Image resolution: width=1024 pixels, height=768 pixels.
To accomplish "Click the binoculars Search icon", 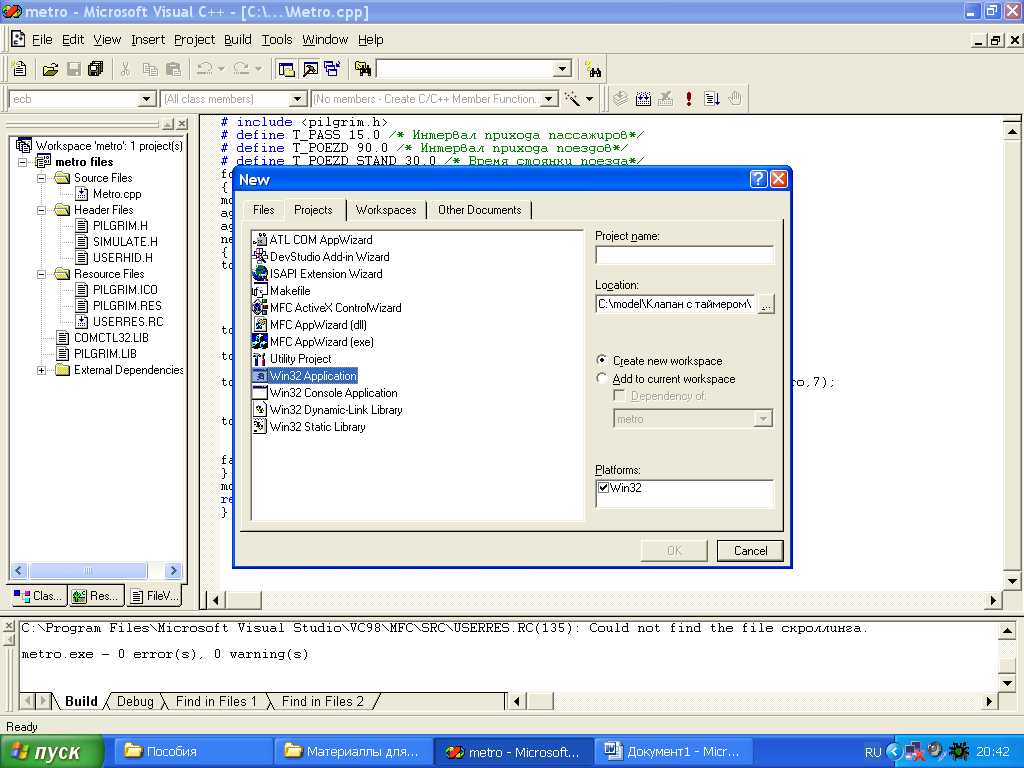I will pyautogui.click(x=594, y=69).
